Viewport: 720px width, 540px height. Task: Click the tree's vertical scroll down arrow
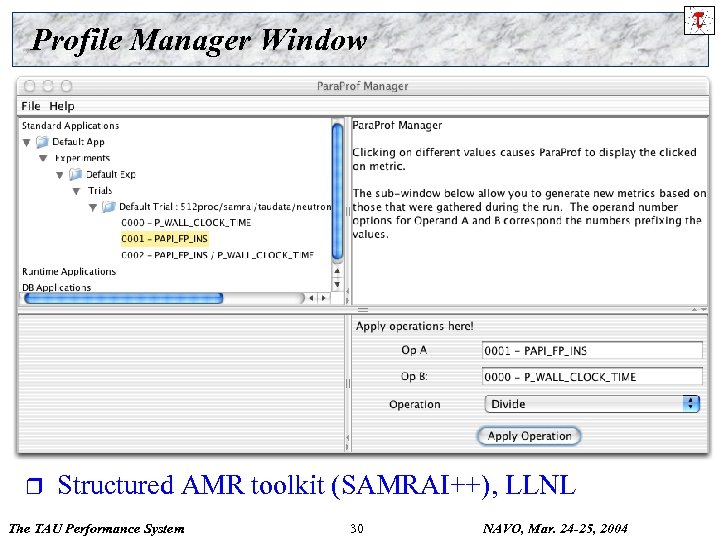pos(337,285)
